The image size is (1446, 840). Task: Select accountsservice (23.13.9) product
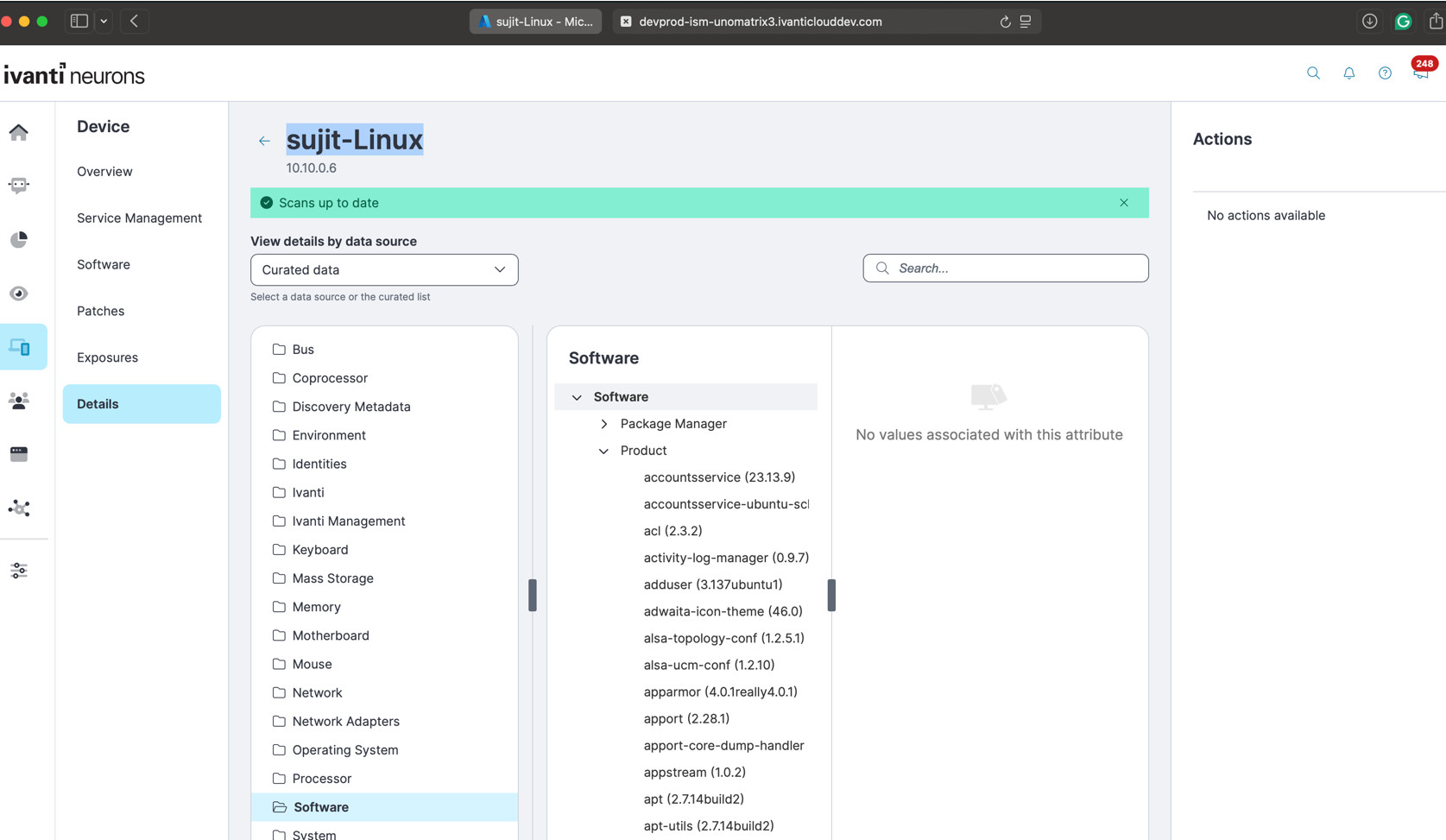click(x=718, y=477)
